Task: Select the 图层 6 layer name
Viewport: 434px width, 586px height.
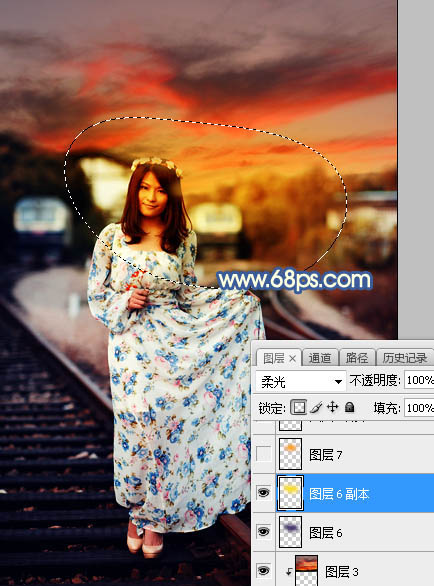Action: point(325,533)
